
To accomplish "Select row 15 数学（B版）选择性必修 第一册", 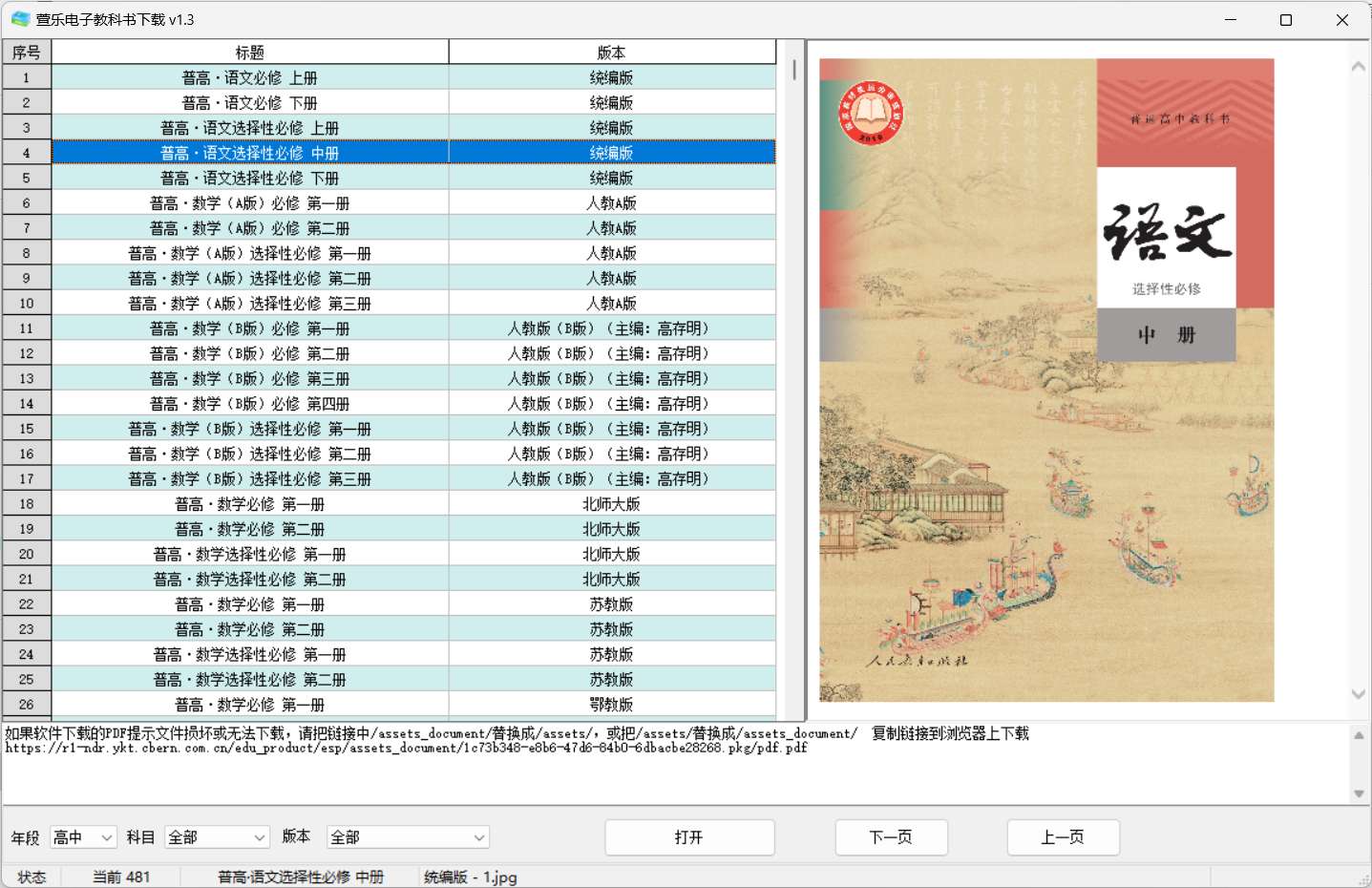I will click(413, 429).
